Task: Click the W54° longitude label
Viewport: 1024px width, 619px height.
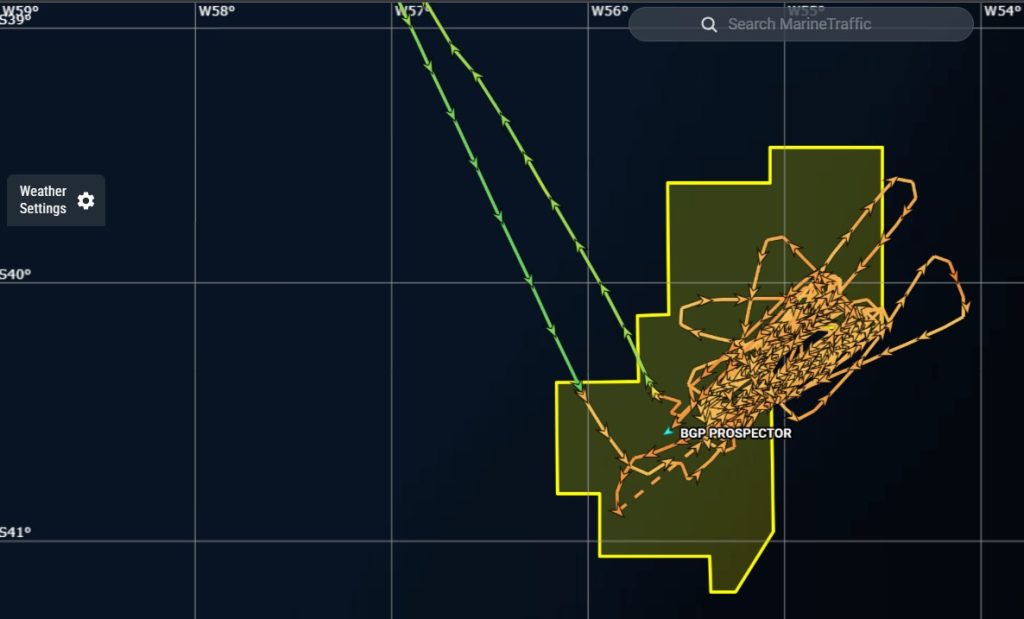Action: pos(1002,11)
